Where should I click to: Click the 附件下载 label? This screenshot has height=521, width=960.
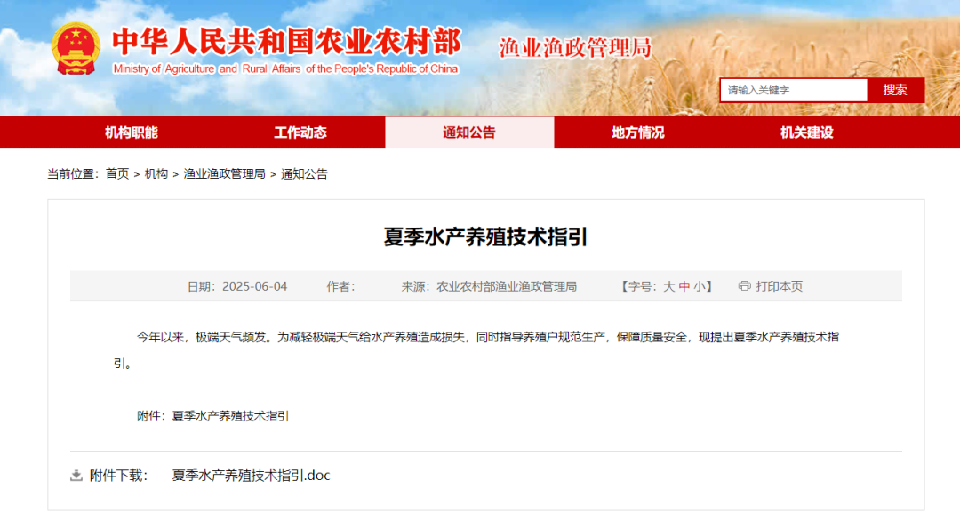coord(119,475)
